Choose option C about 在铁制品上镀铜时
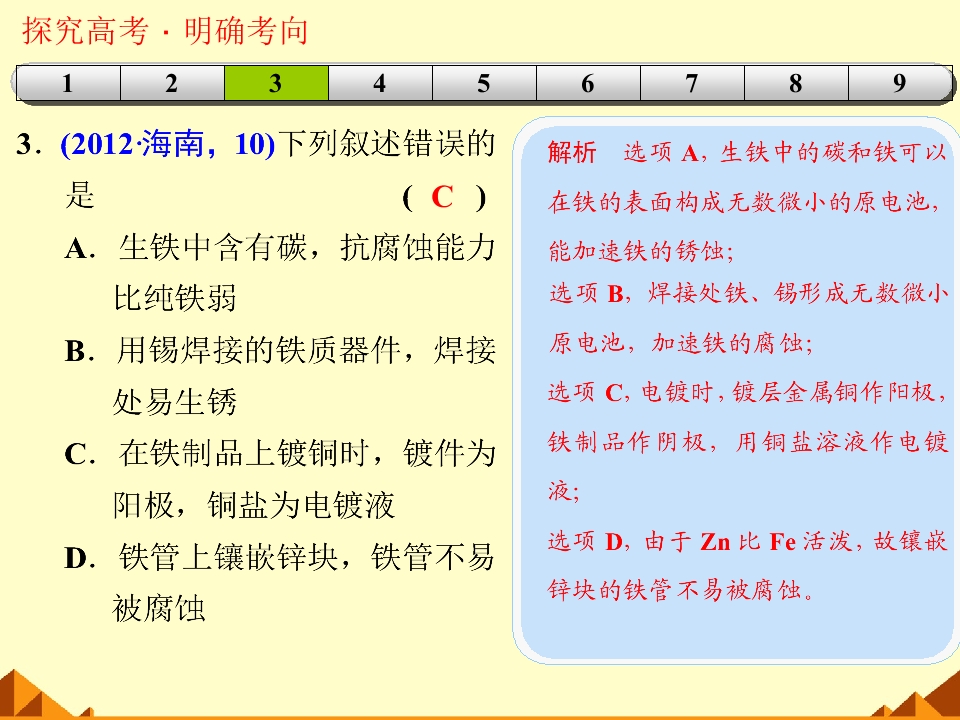 coord(280,479)
